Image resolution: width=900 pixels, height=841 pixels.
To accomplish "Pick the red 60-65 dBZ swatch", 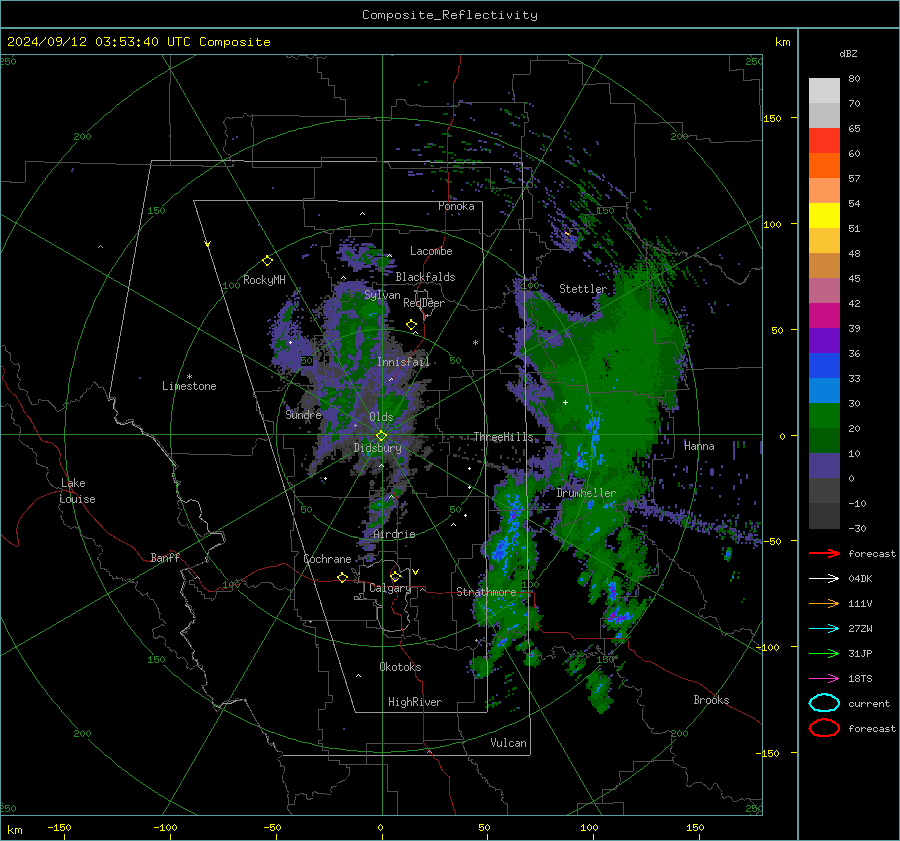I will coord(824,140).
